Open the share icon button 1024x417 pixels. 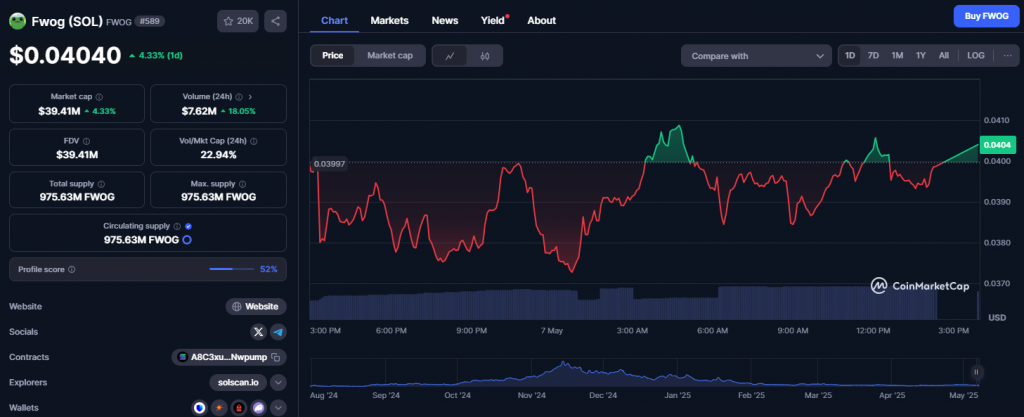click(275, 21)
